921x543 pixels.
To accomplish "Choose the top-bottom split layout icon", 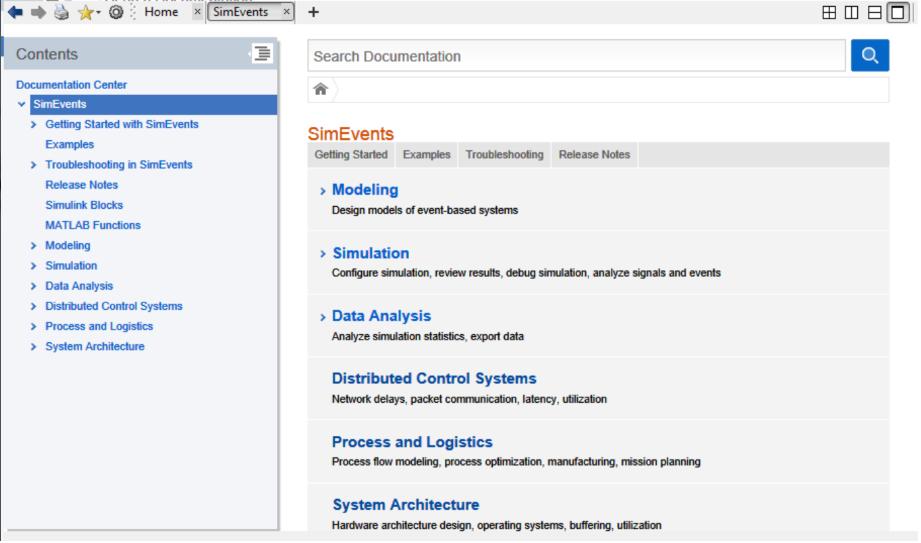I will coord(875,12).
